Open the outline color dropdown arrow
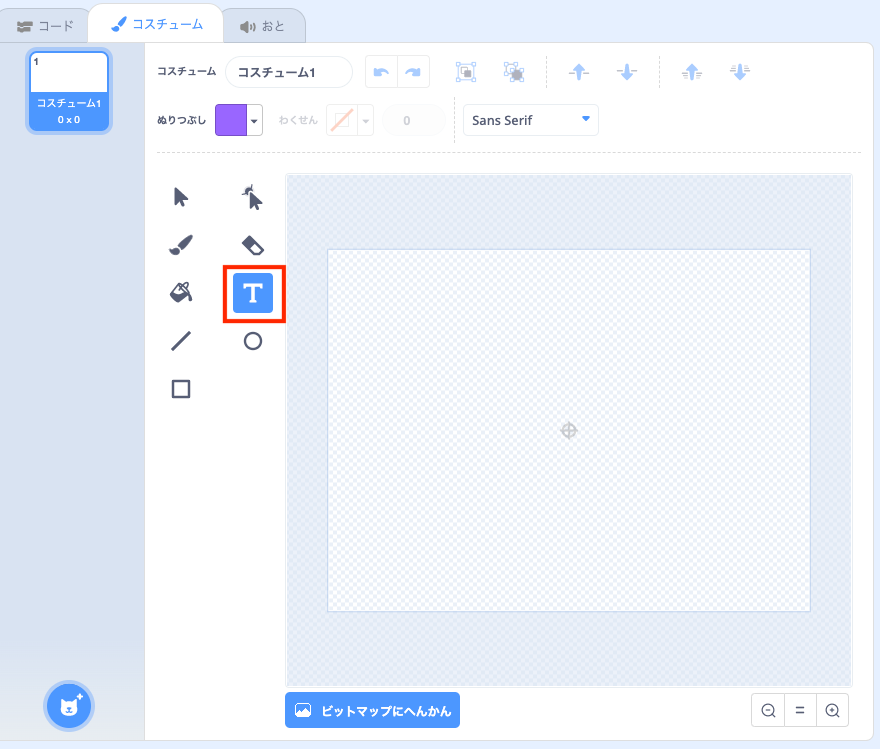Image resolution: width=880 pixels, height=749 pixels. coord(366,120)
